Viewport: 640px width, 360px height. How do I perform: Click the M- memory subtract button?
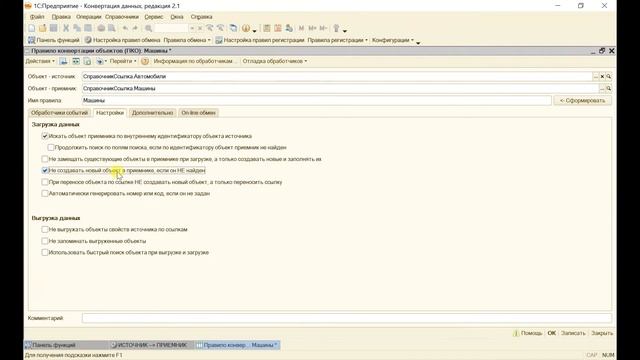[323, 28]
